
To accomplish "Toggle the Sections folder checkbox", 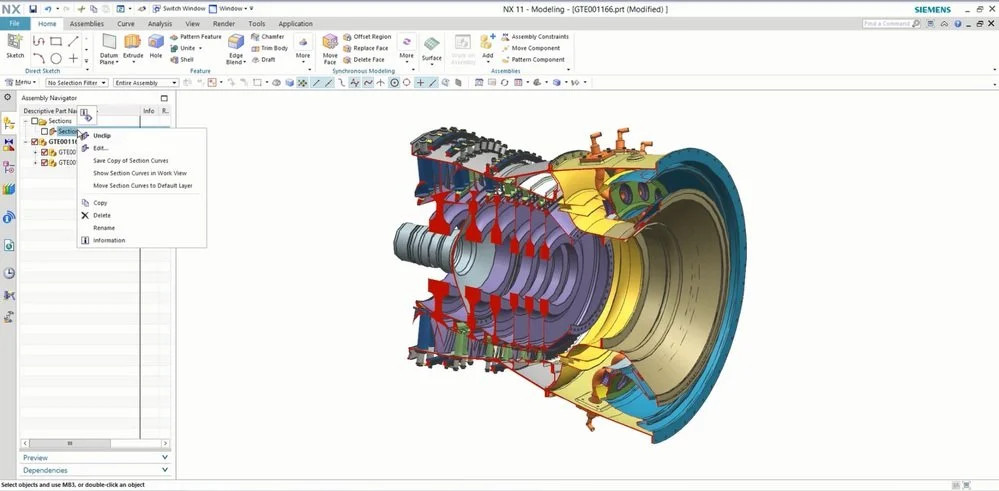I will coord(35,121).
